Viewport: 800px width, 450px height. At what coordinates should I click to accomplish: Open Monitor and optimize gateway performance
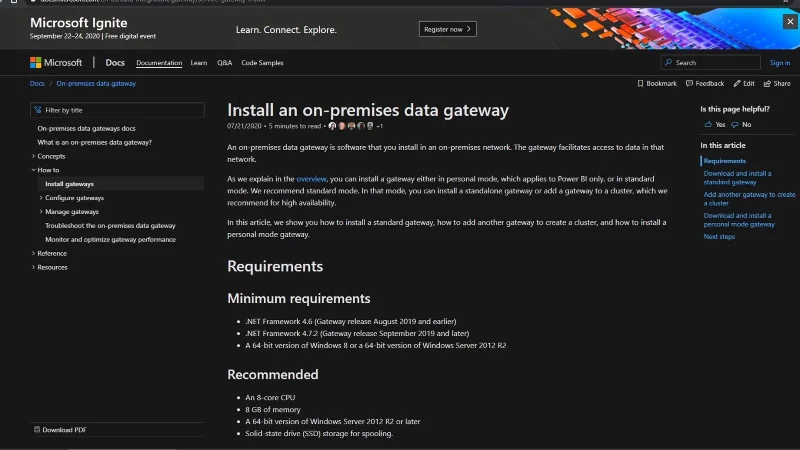pyautogui.click(x=110, y=239)
